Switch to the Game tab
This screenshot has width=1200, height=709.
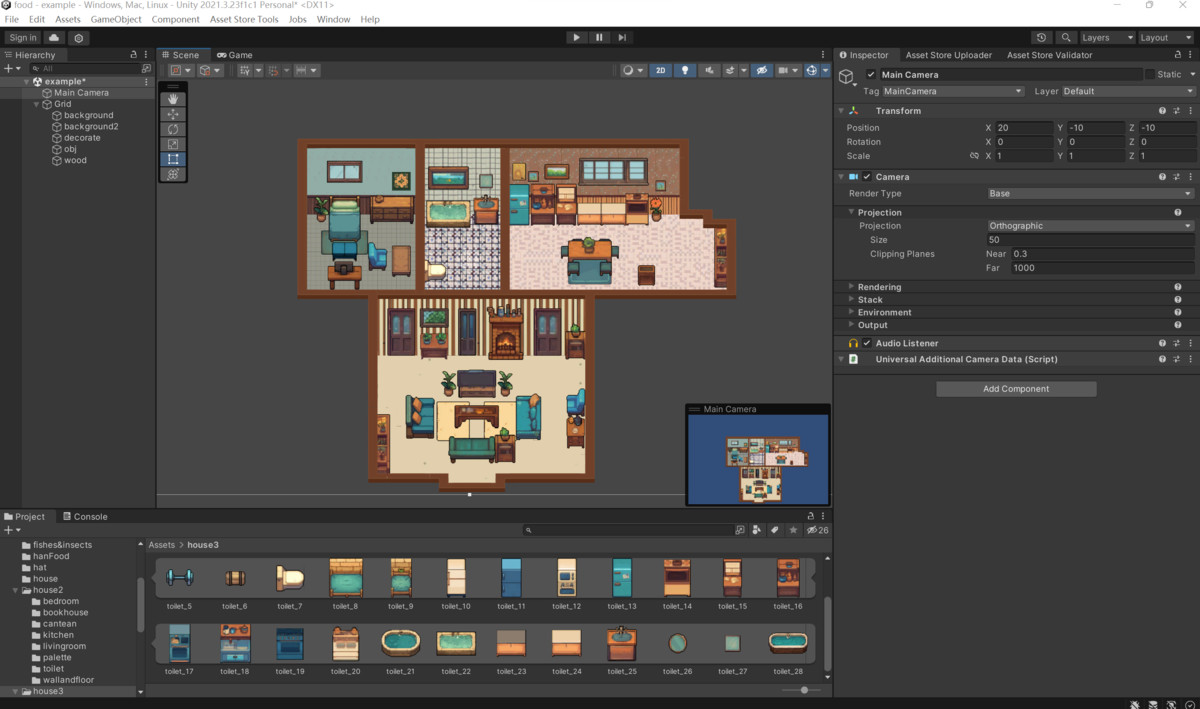[235, 55]
